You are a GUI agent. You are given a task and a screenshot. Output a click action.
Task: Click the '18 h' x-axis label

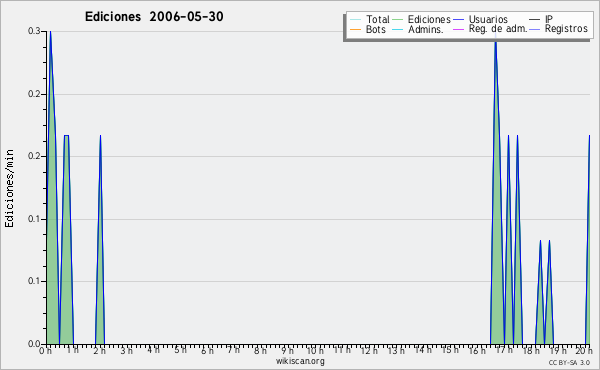click(531, 350)
